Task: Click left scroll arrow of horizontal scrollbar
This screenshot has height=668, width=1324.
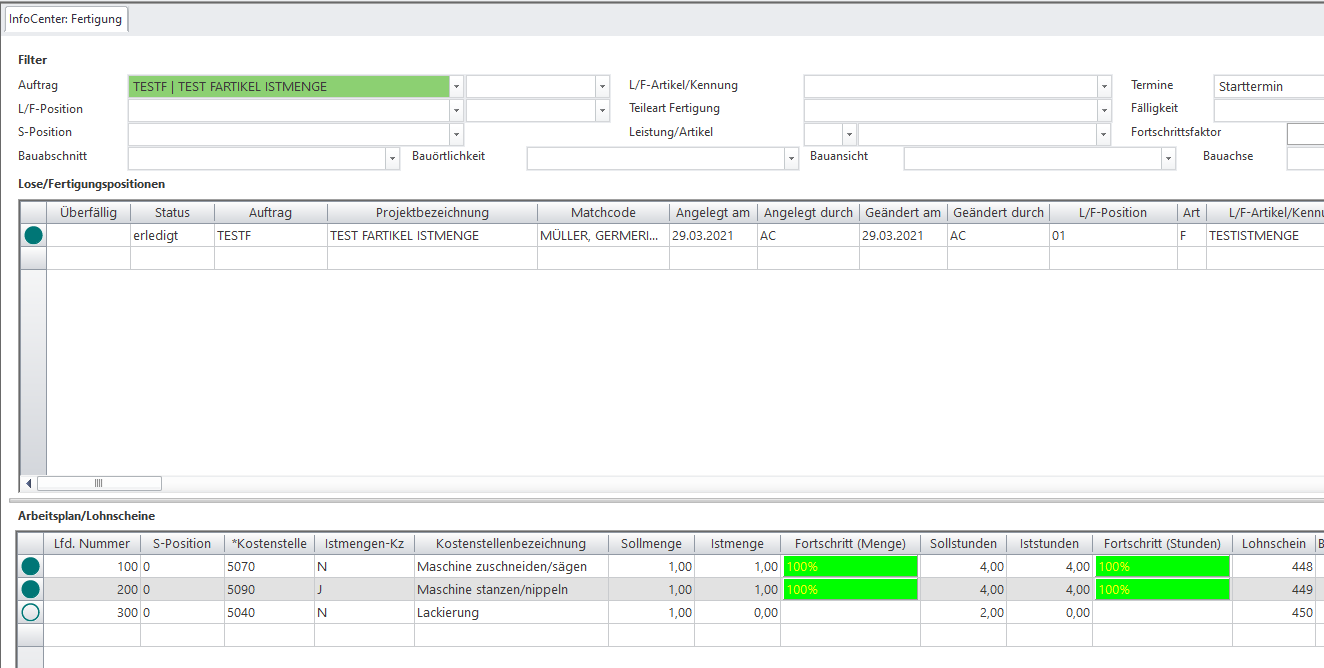Action: click(x=28, y=483)
